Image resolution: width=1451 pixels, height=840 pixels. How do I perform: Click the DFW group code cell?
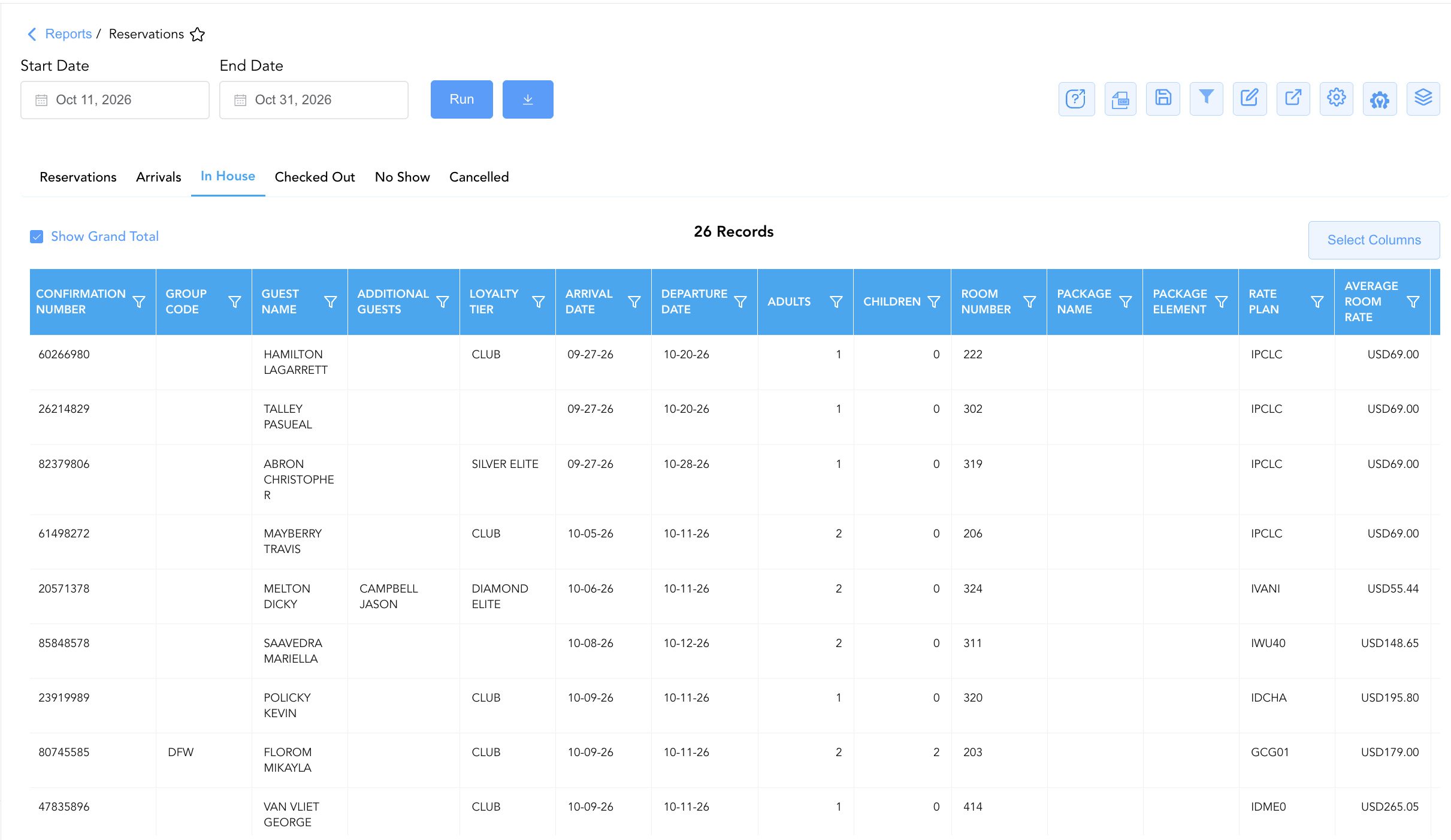181,753
